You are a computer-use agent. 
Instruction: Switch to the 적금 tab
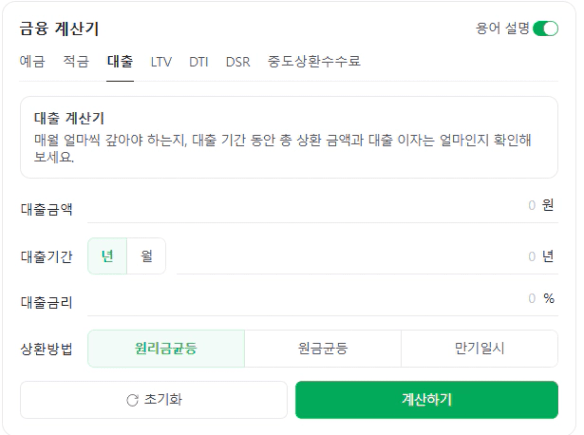[76, 61]
